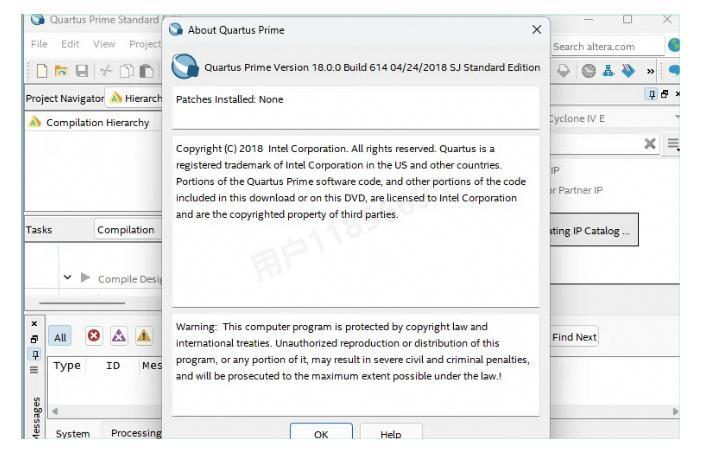Click the globe icon beside altera.com search
Viewport: 701px width, 454px height.
[674, 45]
